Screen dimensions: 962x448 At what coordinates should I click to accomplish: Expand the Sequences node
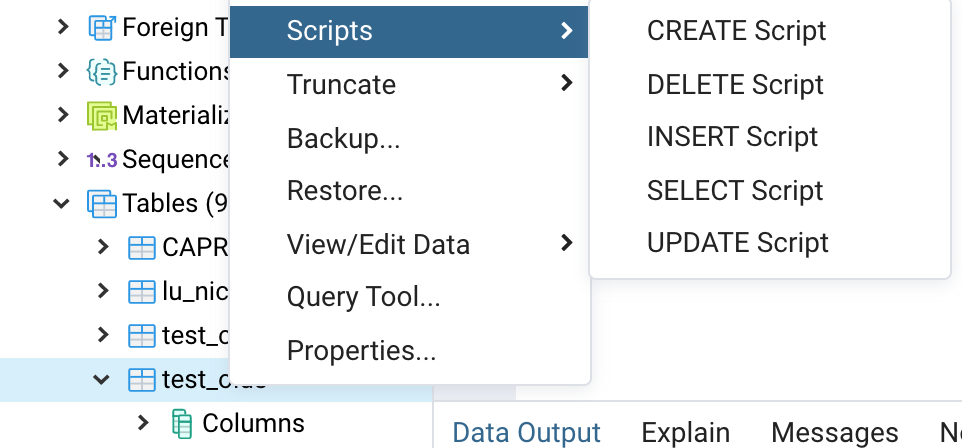[63, 158]
